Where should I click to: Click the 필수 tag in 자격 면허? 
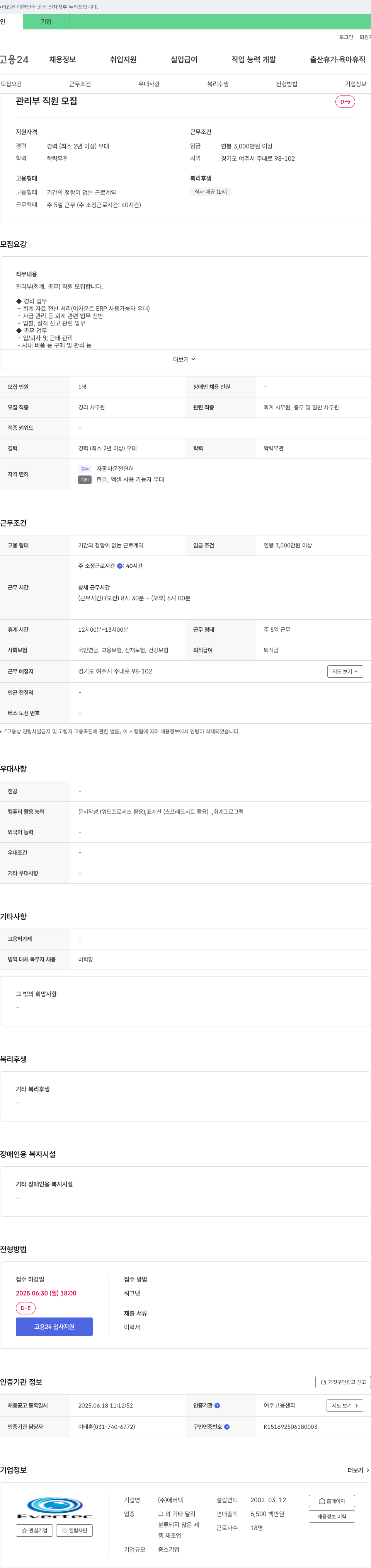[85, 469]
